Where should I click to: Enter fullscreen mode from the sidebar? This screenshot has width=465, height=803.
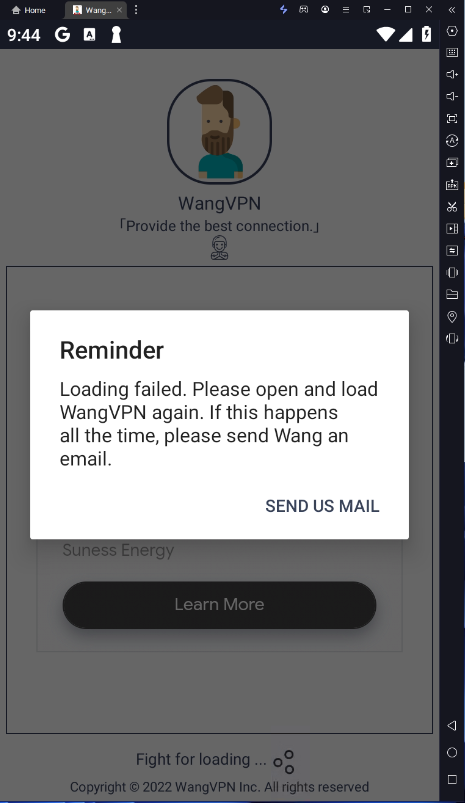(452, 118)
